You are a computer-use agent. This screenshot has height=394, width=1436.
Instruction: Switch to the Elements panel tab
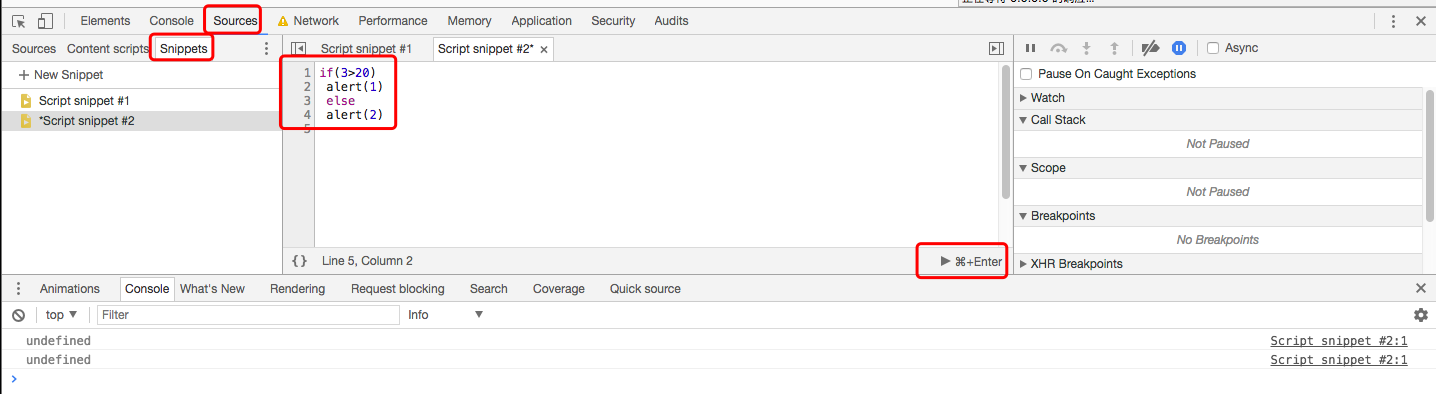pyautogui.click(x=105, y=21)
